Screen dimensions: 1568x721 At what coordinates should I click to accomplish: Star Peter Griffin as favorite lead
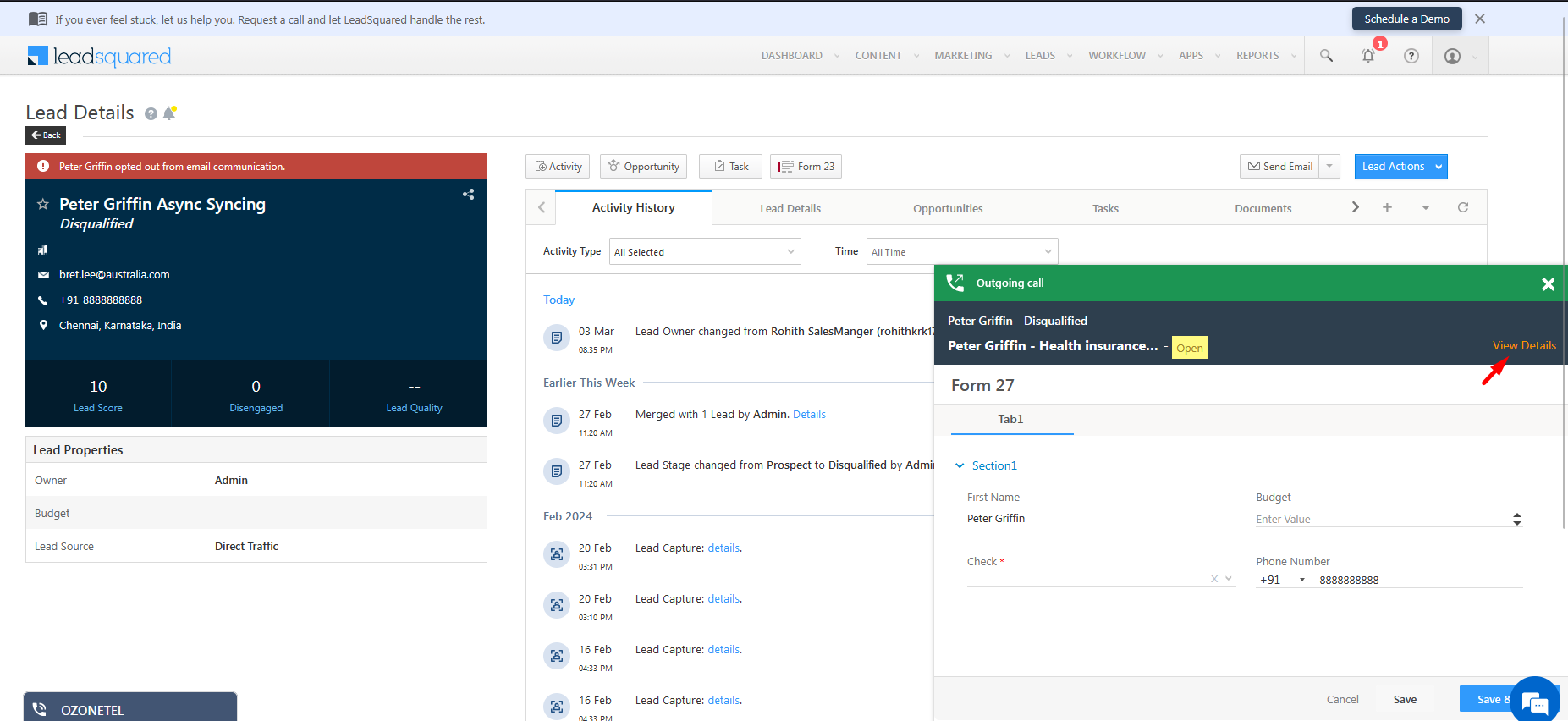click(x=43, y=205)
